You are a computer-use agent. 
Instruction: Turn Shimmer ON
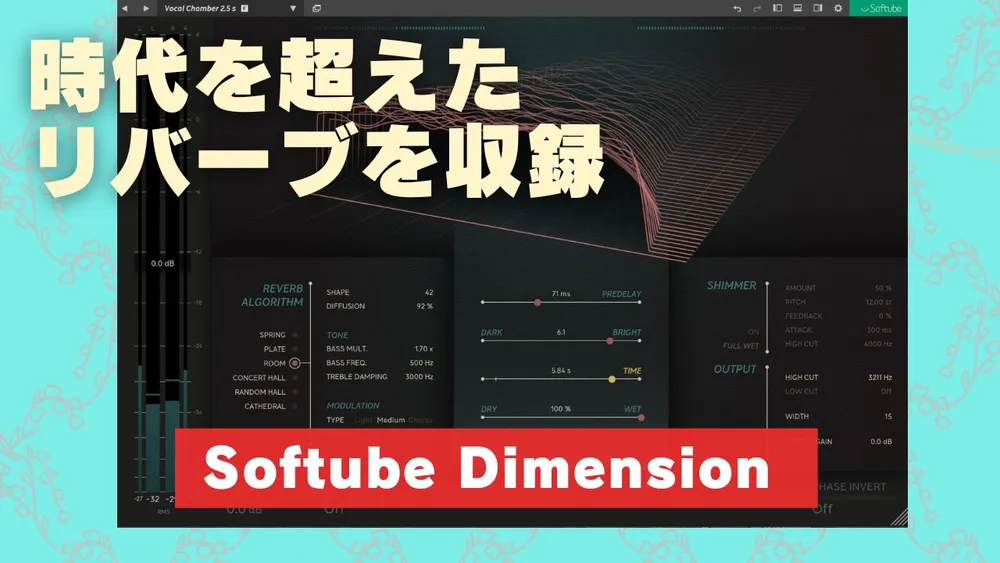[753, 332]
